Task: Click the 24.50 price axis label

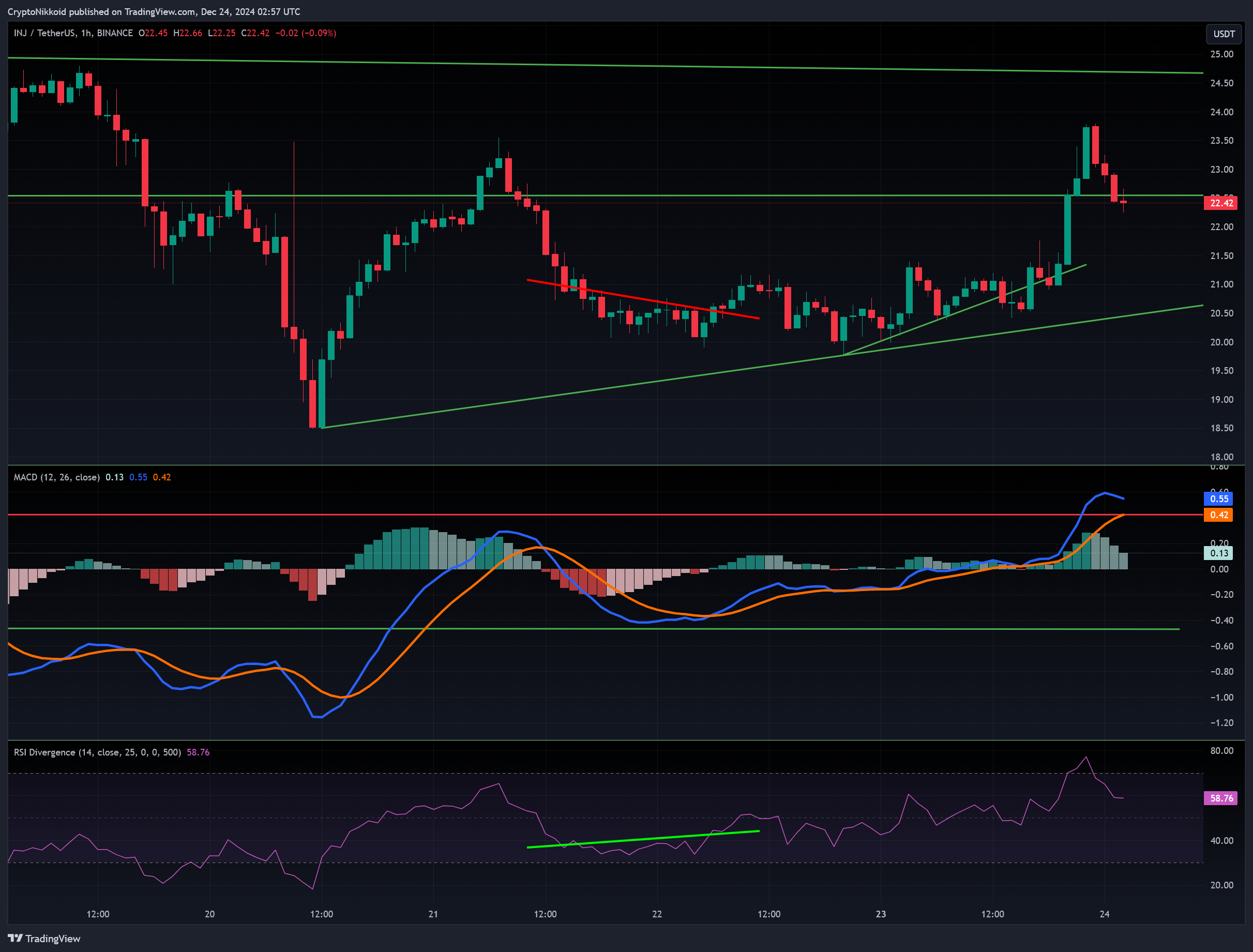Action: point(1222,83)
